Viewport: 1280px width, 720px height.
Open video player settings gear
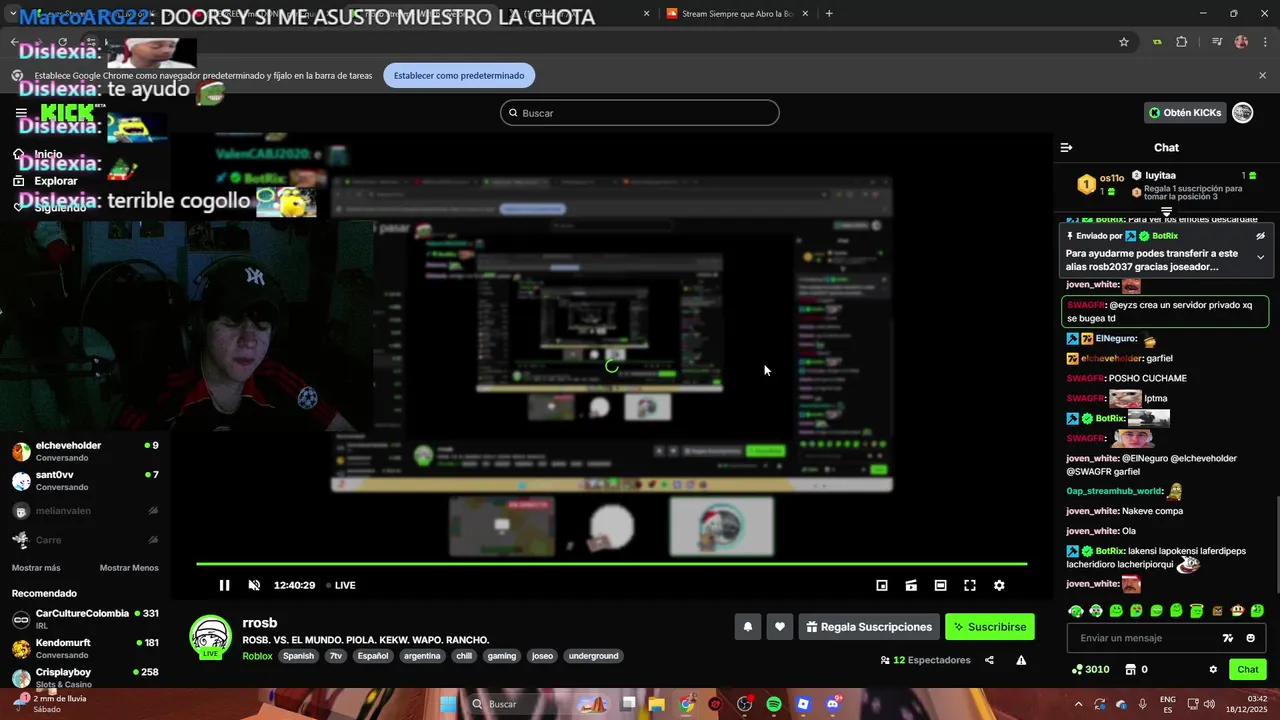[999, 585]
